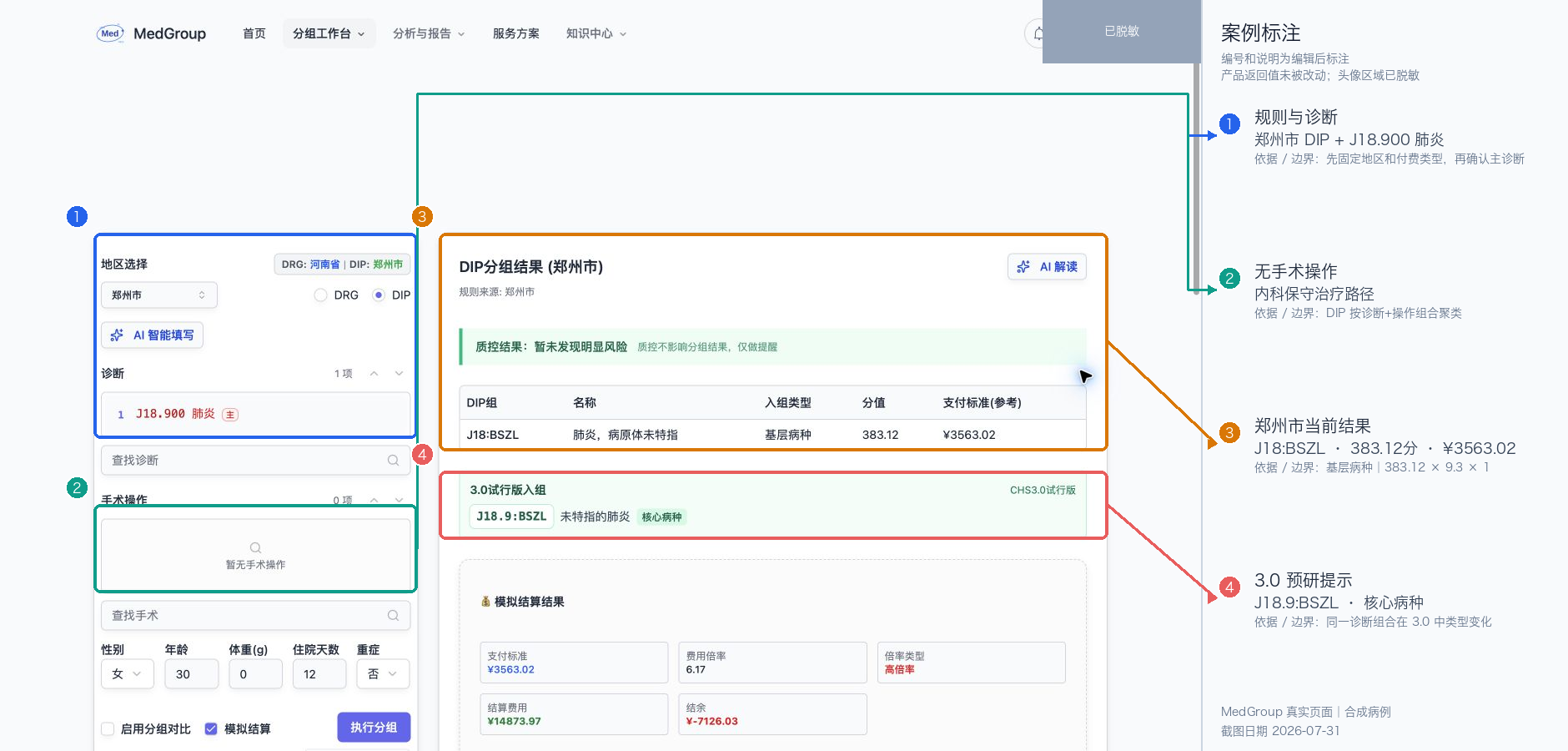This screenshot has width=1568, height=751.
Task: Click the DRG: 河南省 | DIP: 郑州市 badge
Action: [x=342, y=265]
